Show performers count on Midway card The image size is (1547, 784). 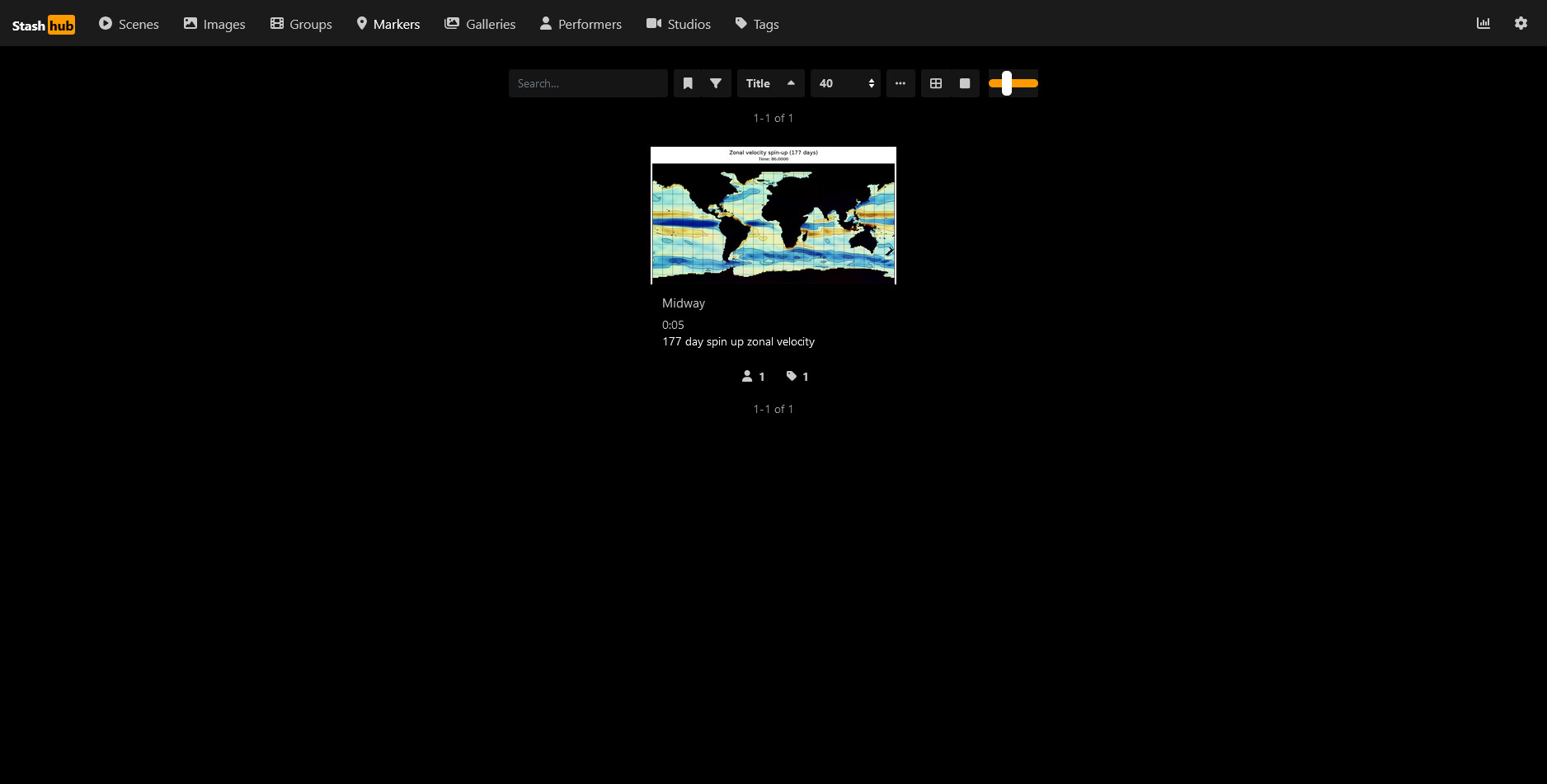click(754, 377)
